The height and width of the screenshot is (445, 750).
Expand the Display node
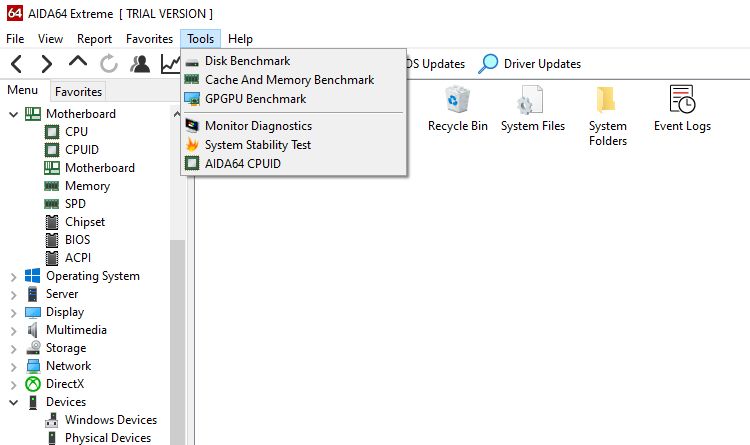coord(13,313)
